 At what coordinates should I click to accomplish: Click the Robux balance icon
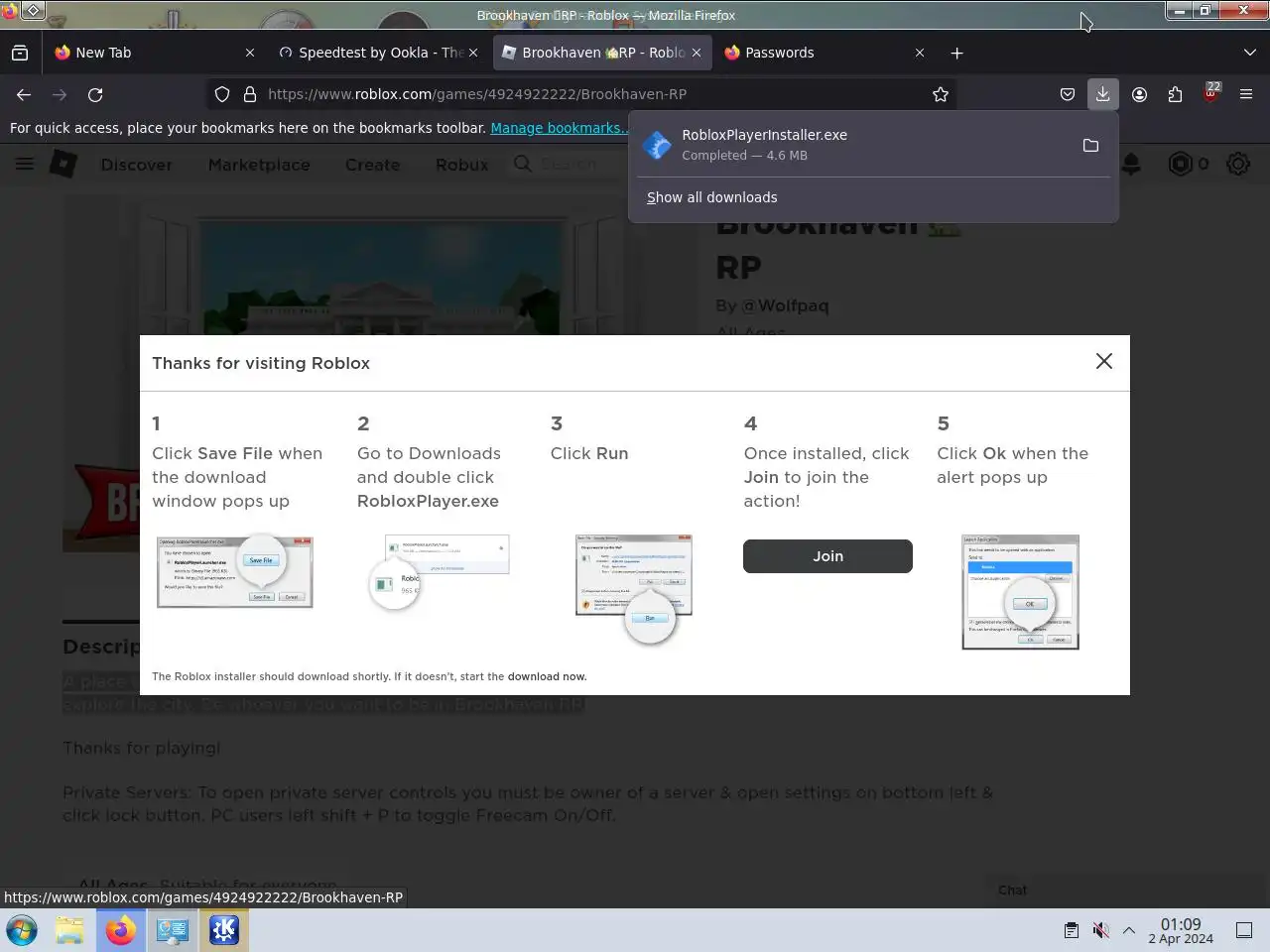coord(1180,164)
